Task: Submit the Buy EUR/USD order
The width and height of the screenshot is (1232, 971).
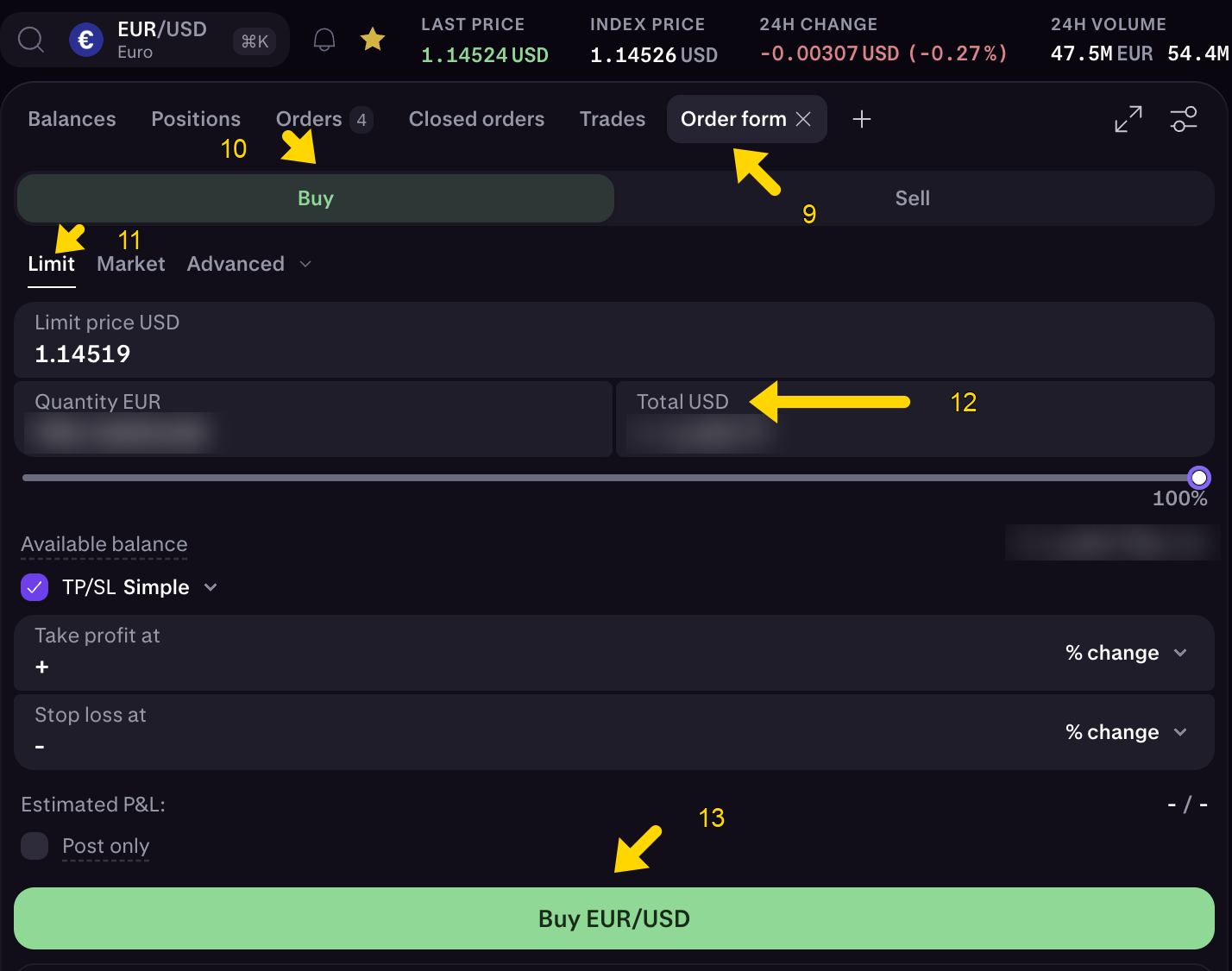Action: pos(614,918)
